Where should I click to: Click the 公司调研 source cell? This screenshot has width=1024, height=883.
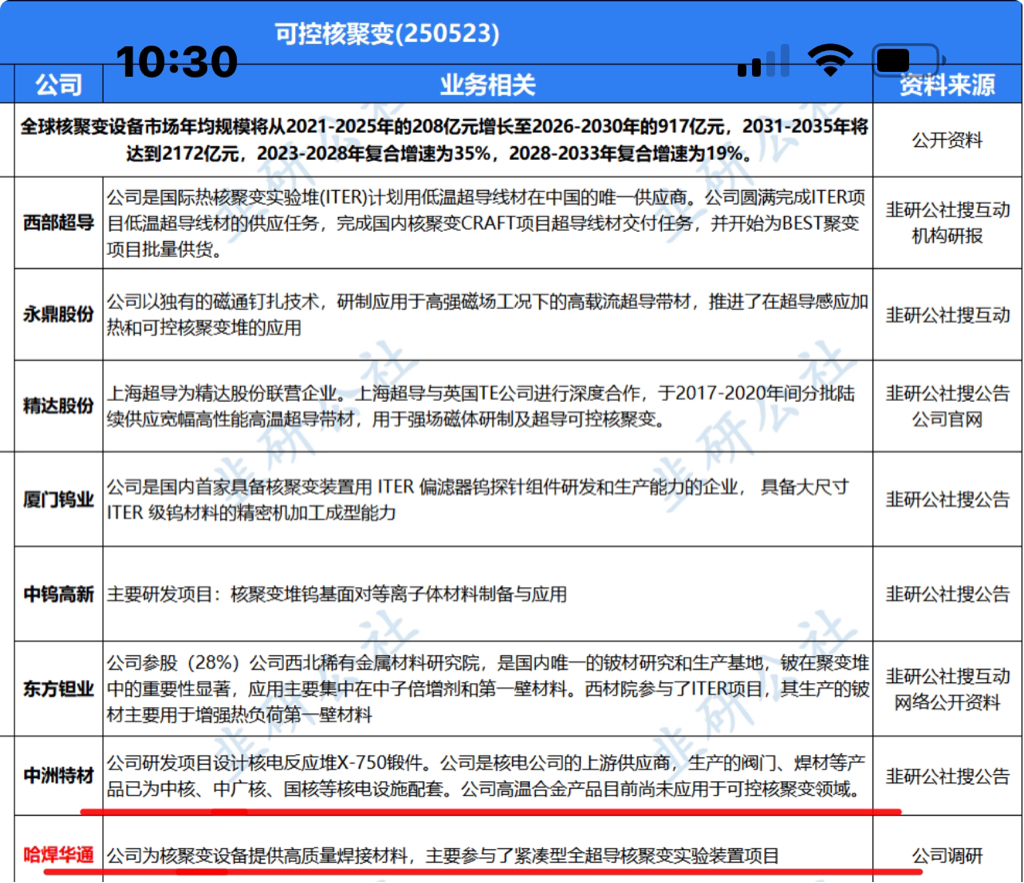[947, 856]
